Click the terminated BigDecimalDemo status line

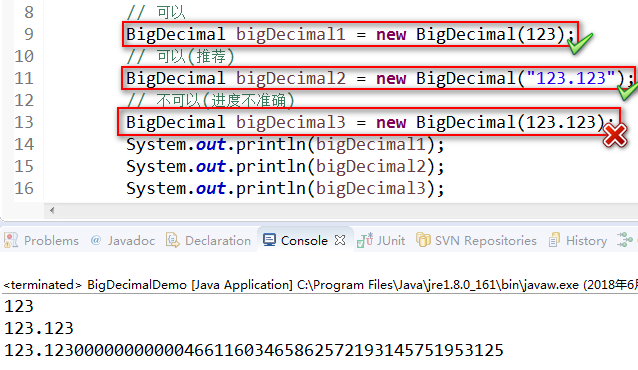pyautogui.click(x=320, y=285)
